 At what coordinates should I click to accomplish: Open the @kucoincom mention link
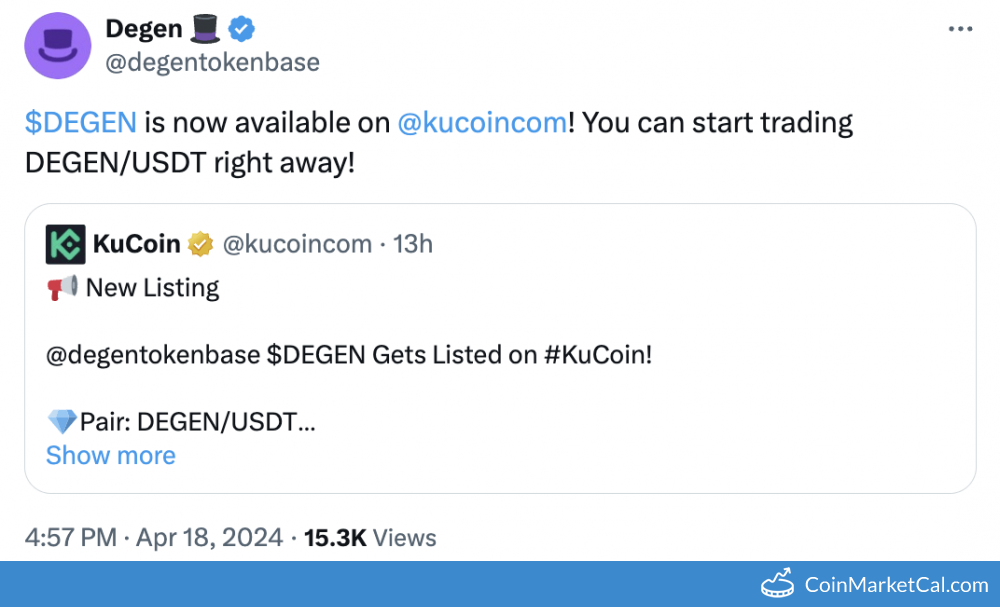(482, 122)
